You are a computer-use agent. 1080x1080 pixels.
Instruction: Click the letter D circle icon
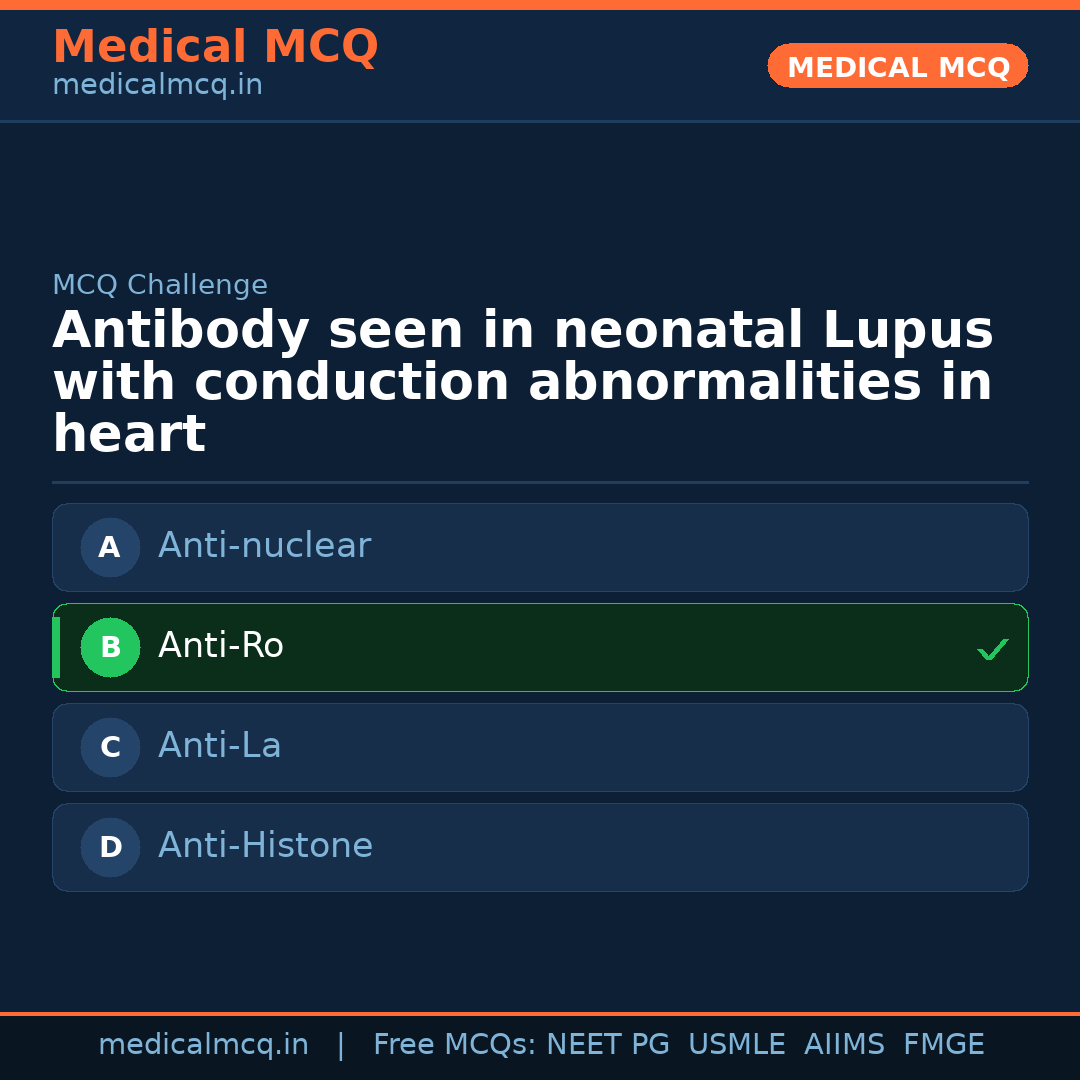[x=110, y=847]
